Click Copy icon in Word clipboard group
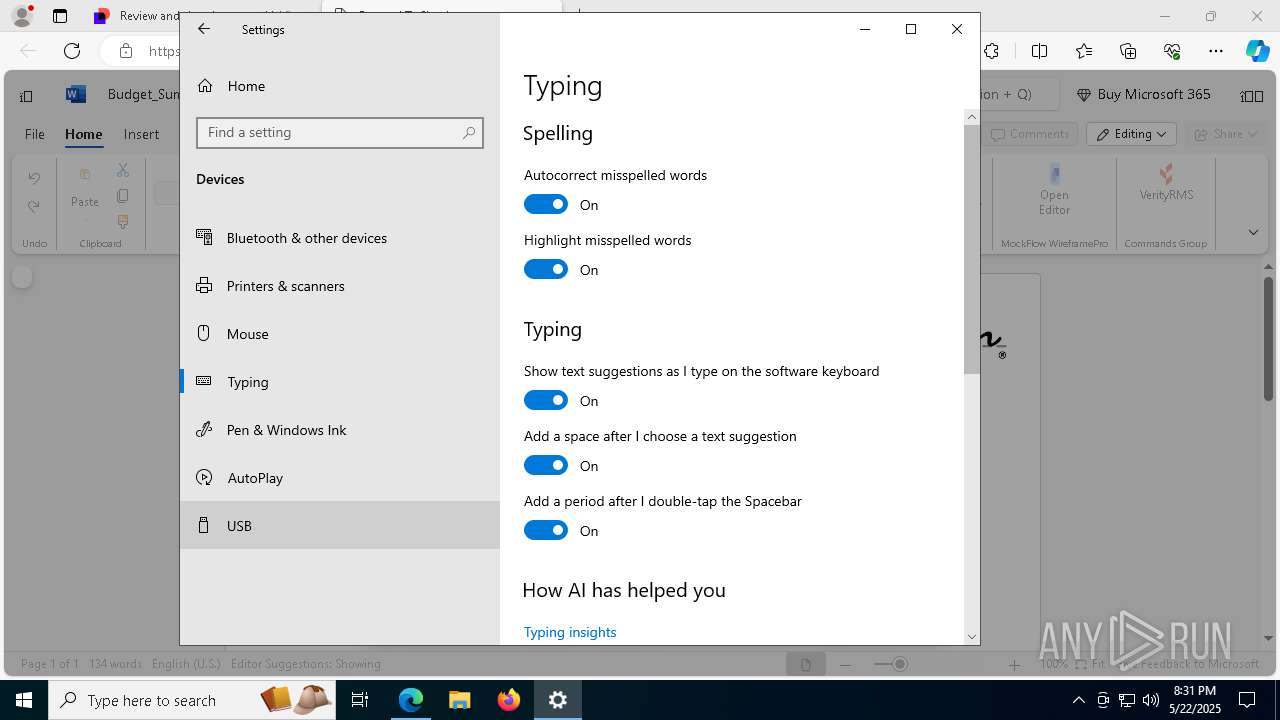The height and width of the screenshot is (720, 1280). tap(123, 196)
